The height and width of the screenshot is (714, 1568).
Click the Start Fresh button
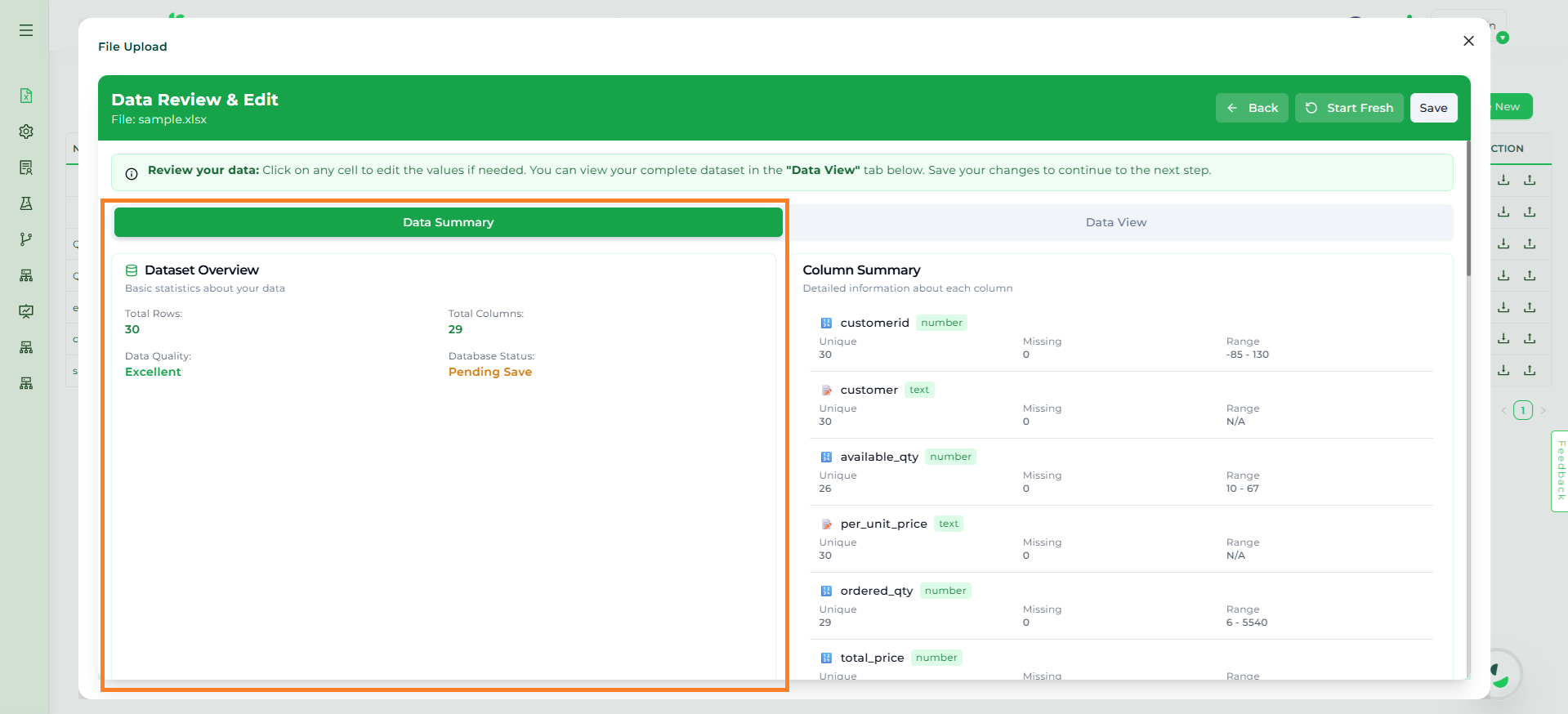[1349, 108]
